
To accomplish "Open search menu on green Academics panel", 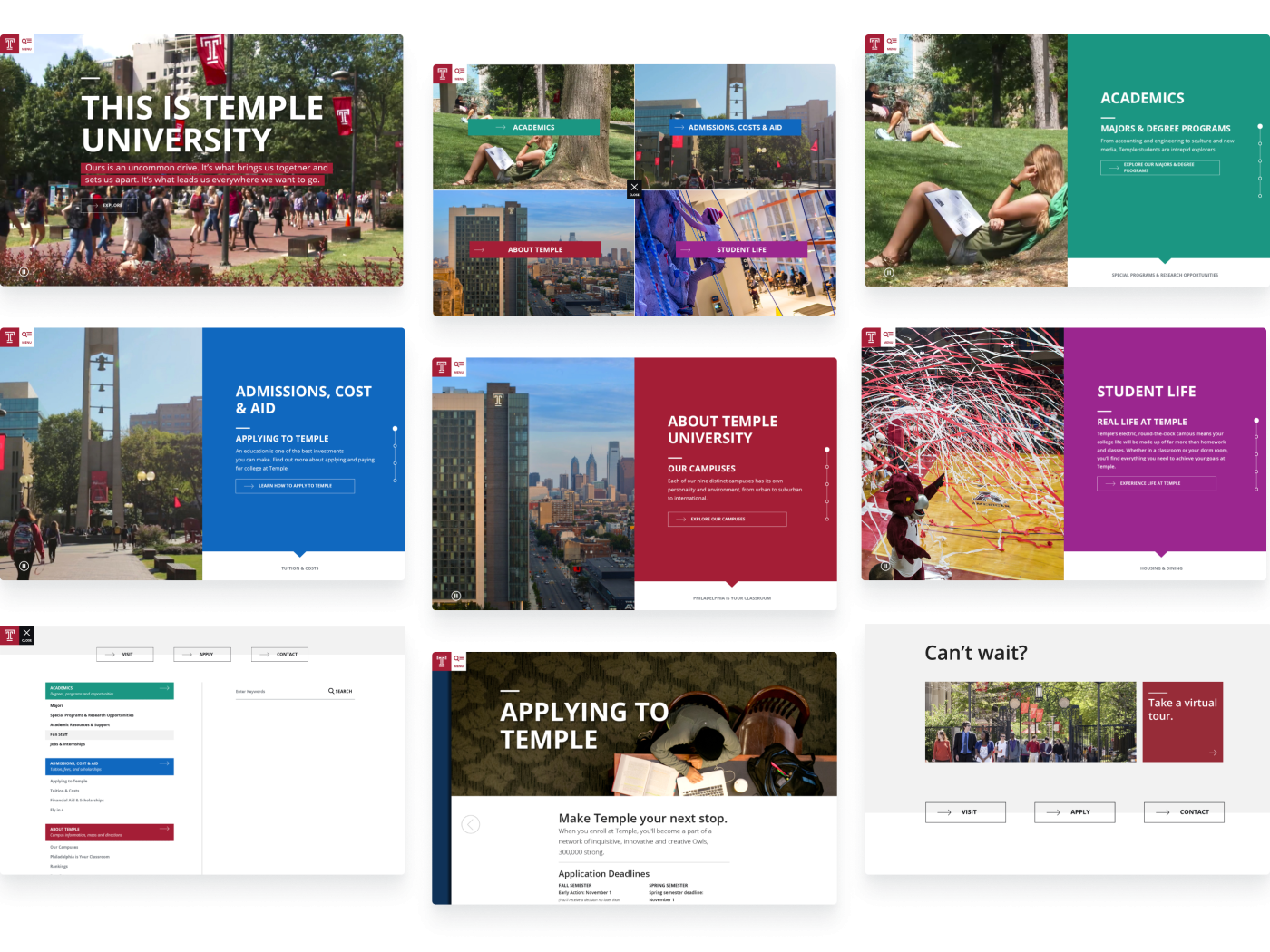I will point(892,44).
